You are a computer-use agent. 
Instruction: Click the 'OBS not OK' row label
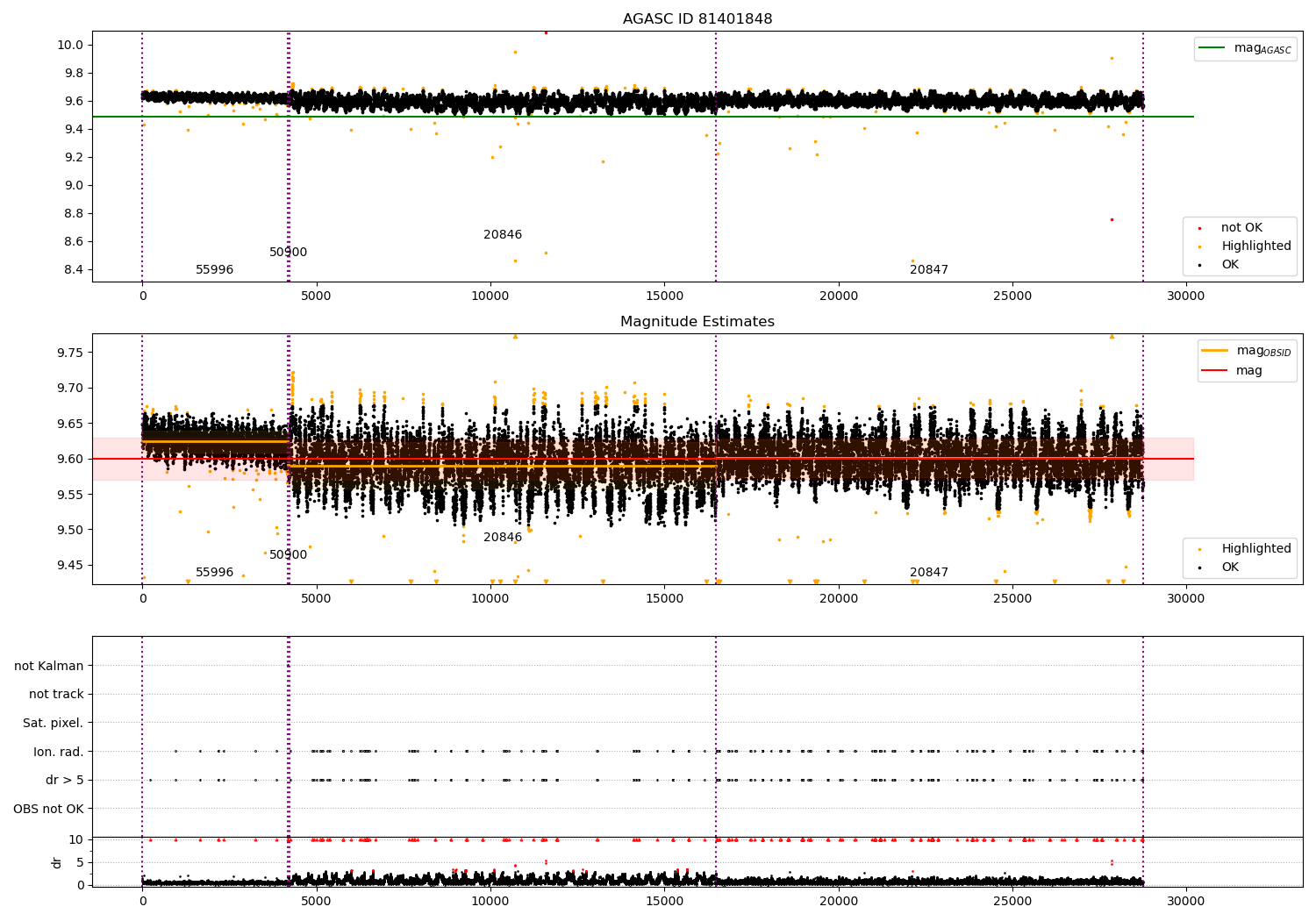pyautogui.click(x=48, y=809)
